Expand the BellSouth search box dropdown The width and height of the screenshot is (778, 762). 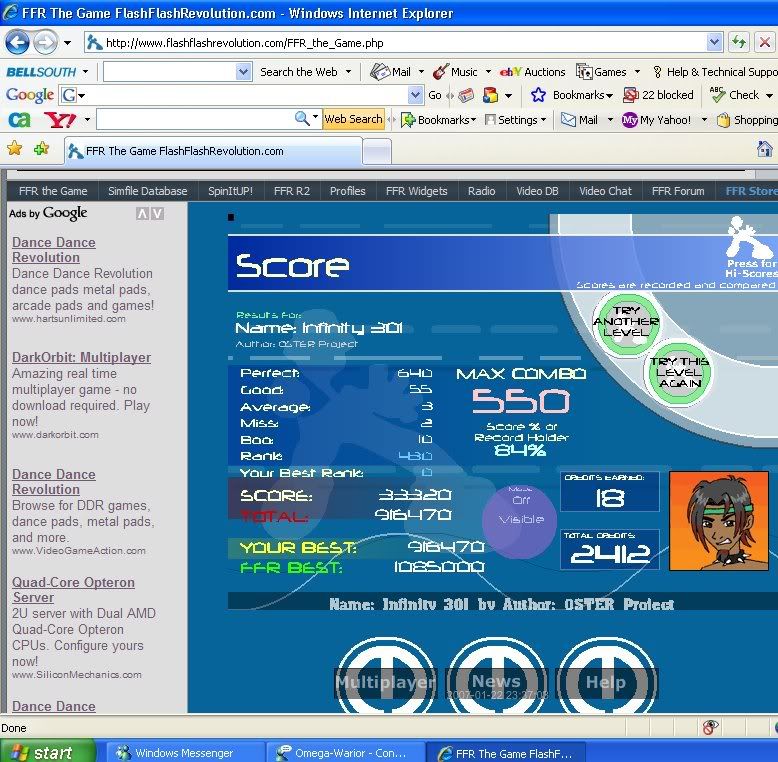(243, 71)
